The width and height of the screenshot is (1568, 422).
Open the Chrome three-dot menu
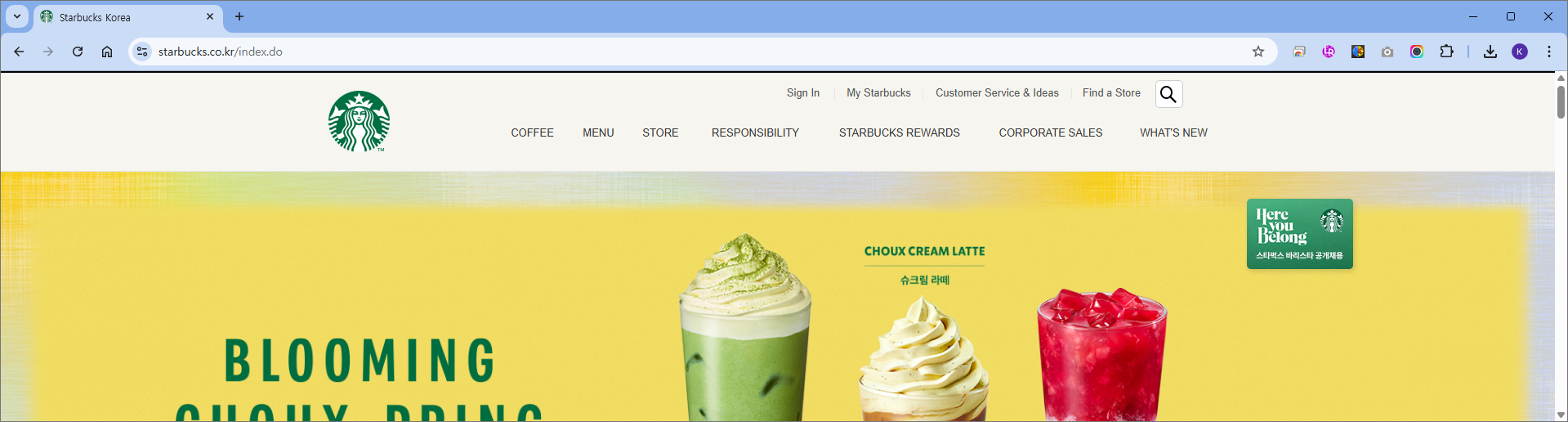pyautogui.click(x=1549, y=52)
